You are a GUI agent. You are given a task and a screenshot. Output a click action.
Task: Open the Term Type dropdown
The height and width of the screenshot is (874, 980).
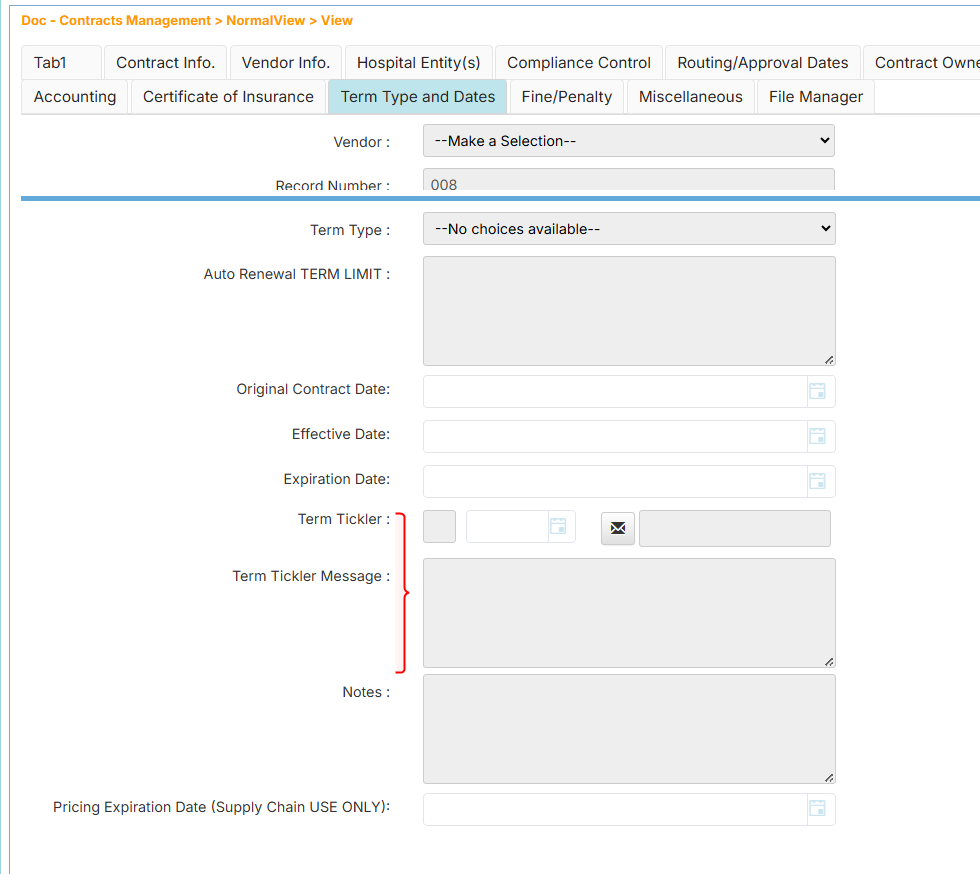(x=628, y=229)
